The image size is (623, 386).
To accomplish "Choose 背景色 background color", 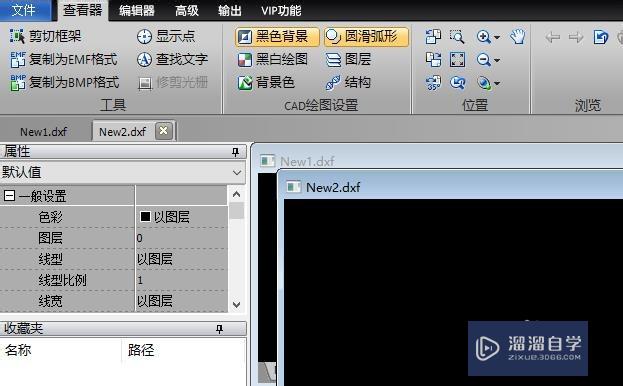I will (266, 83).
